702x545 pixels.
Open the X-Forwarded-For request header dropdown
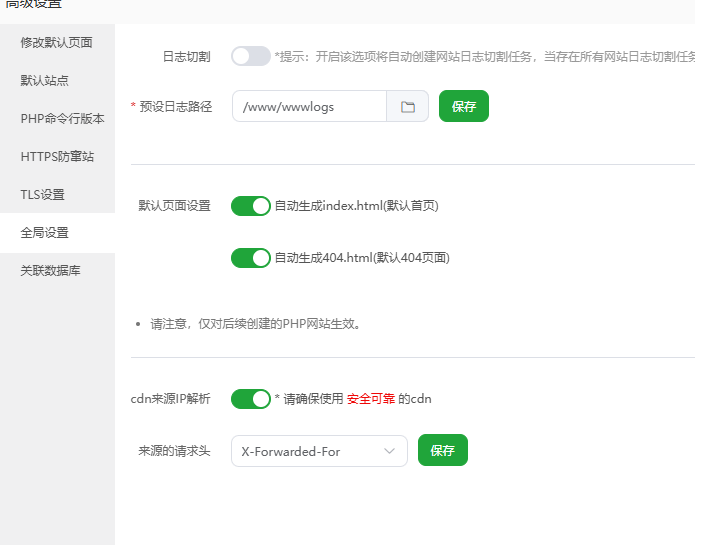tap(319, 451)
